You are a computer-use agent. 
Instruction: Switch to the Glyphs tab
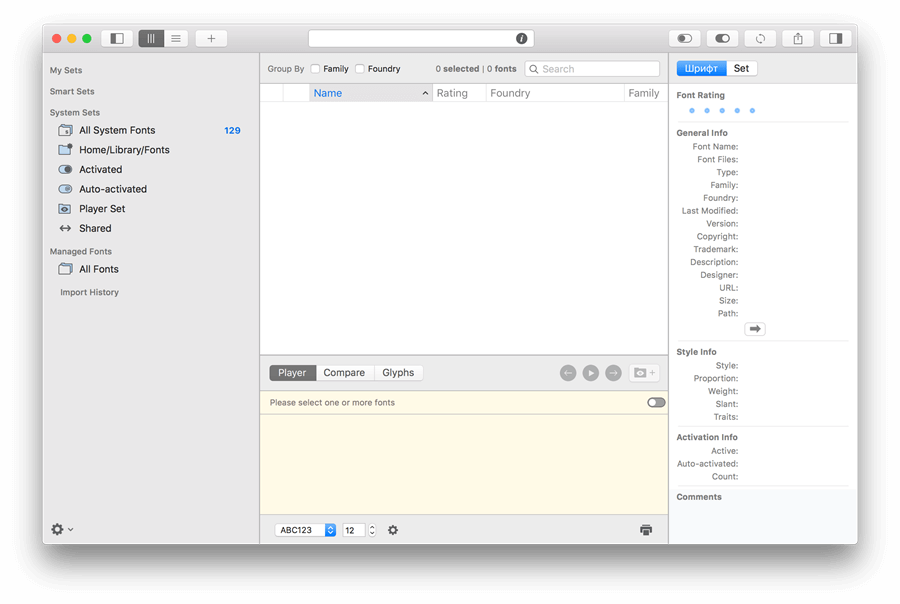(398, 373)
